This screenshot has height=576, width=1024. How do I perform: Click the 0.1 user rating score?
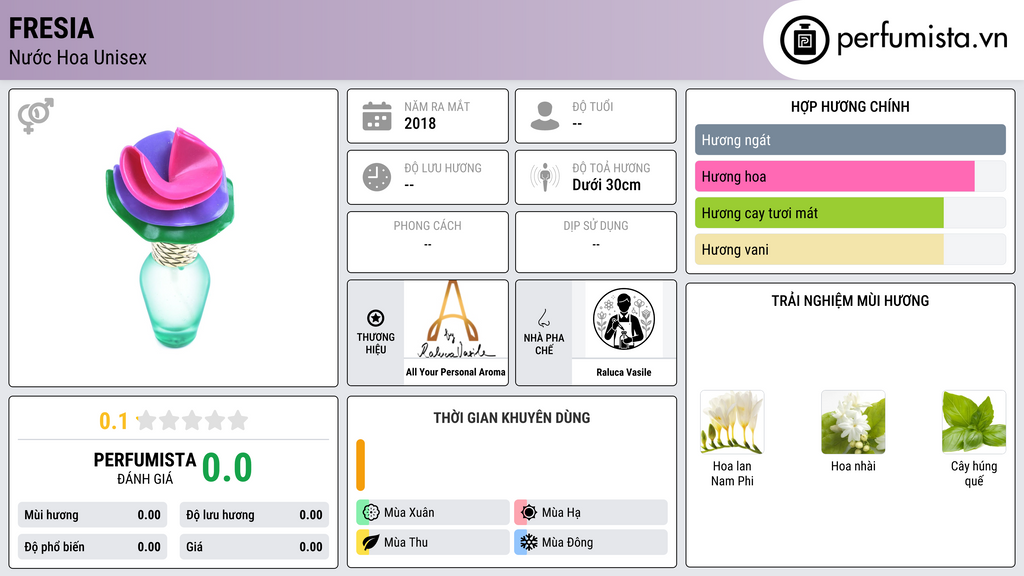point(114,421)
